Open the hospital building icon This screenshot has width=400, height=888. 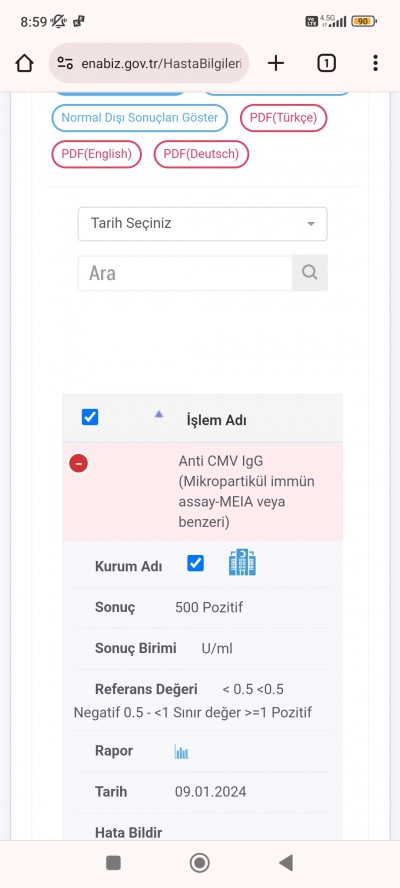(x=242, y=562)
